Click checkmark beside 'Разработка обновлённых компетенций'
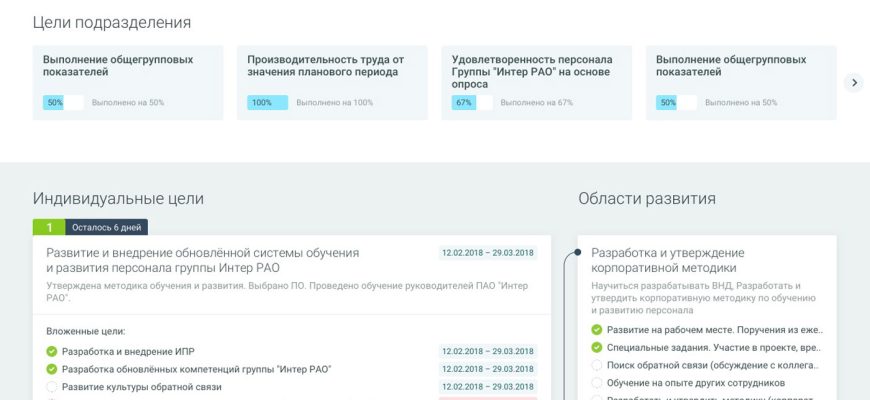 52,369
